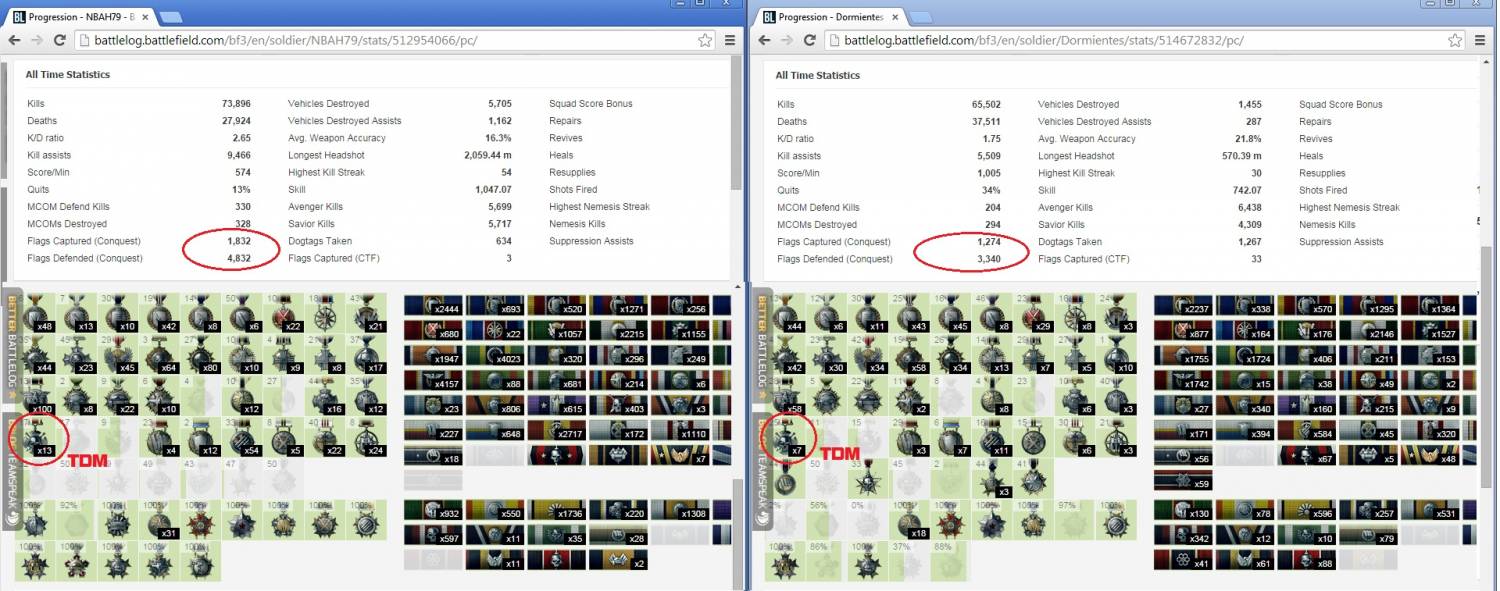
Task: Select the x59 ribbon in Dormientes window
Action: pos(1183,480)
